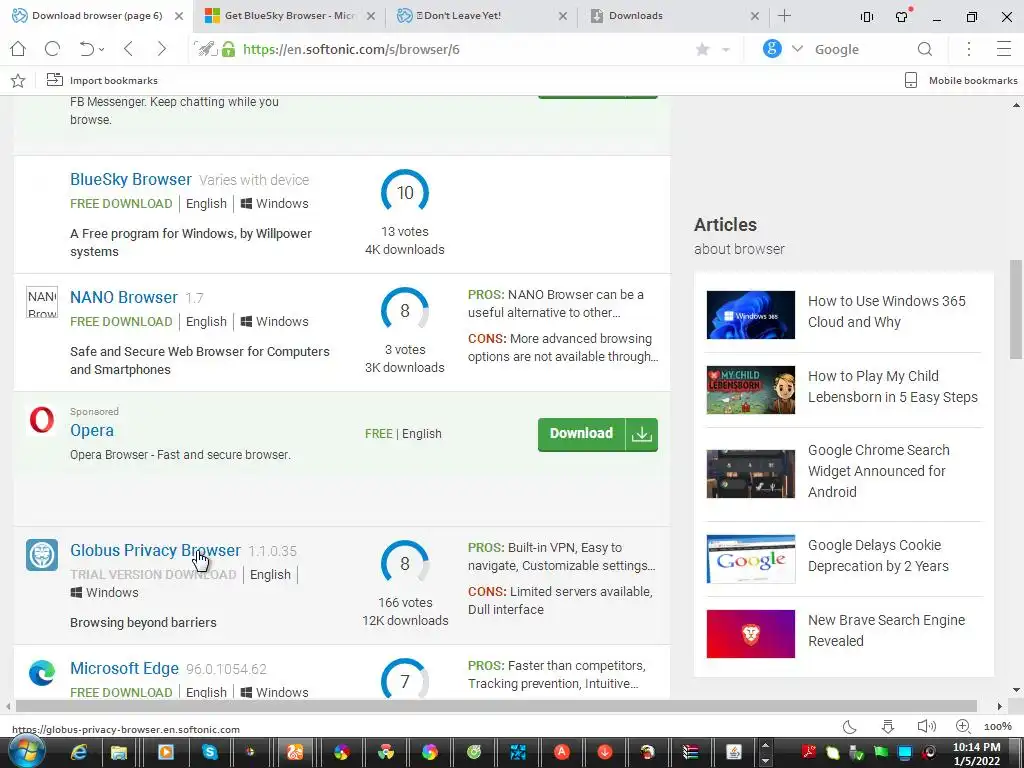Click the sidebar toggle icon in the title bar
Viewport: 1024px width, 768px height.
867,17
